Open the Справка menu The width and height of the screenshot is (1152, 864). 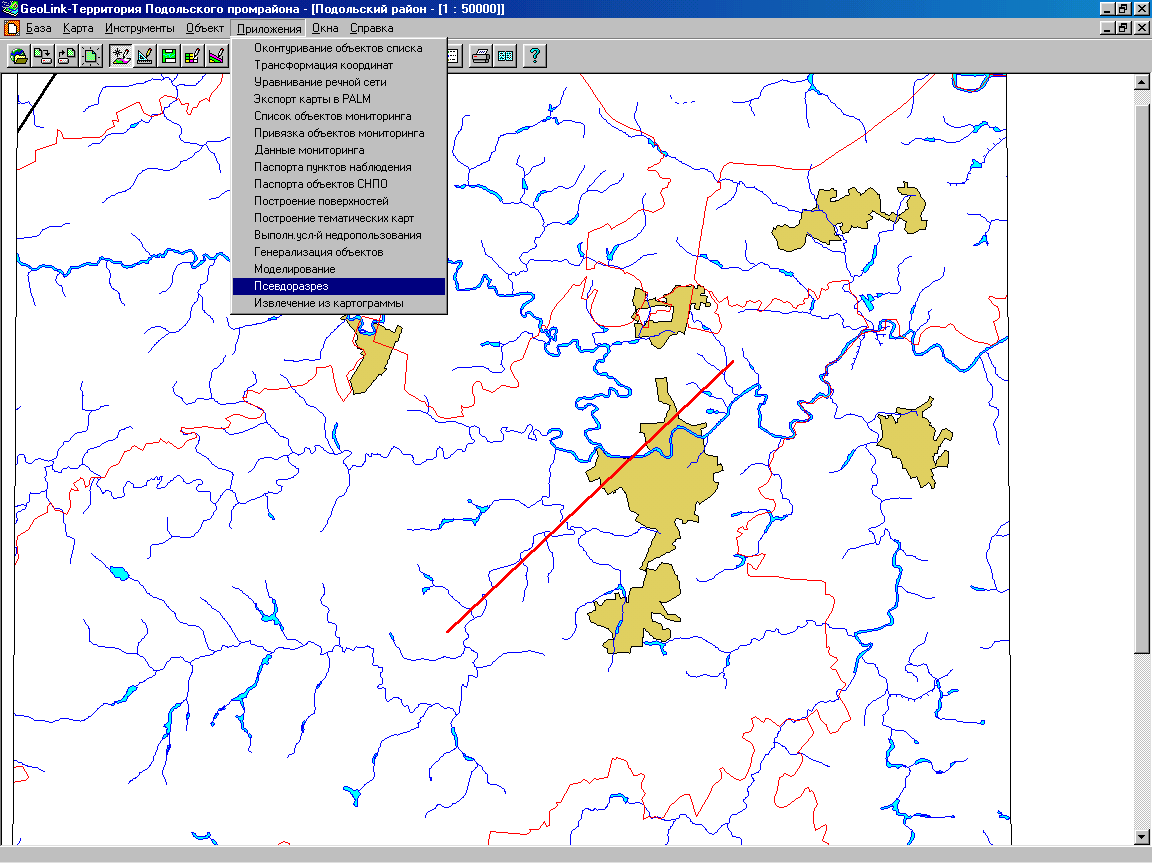coord(371,29)
